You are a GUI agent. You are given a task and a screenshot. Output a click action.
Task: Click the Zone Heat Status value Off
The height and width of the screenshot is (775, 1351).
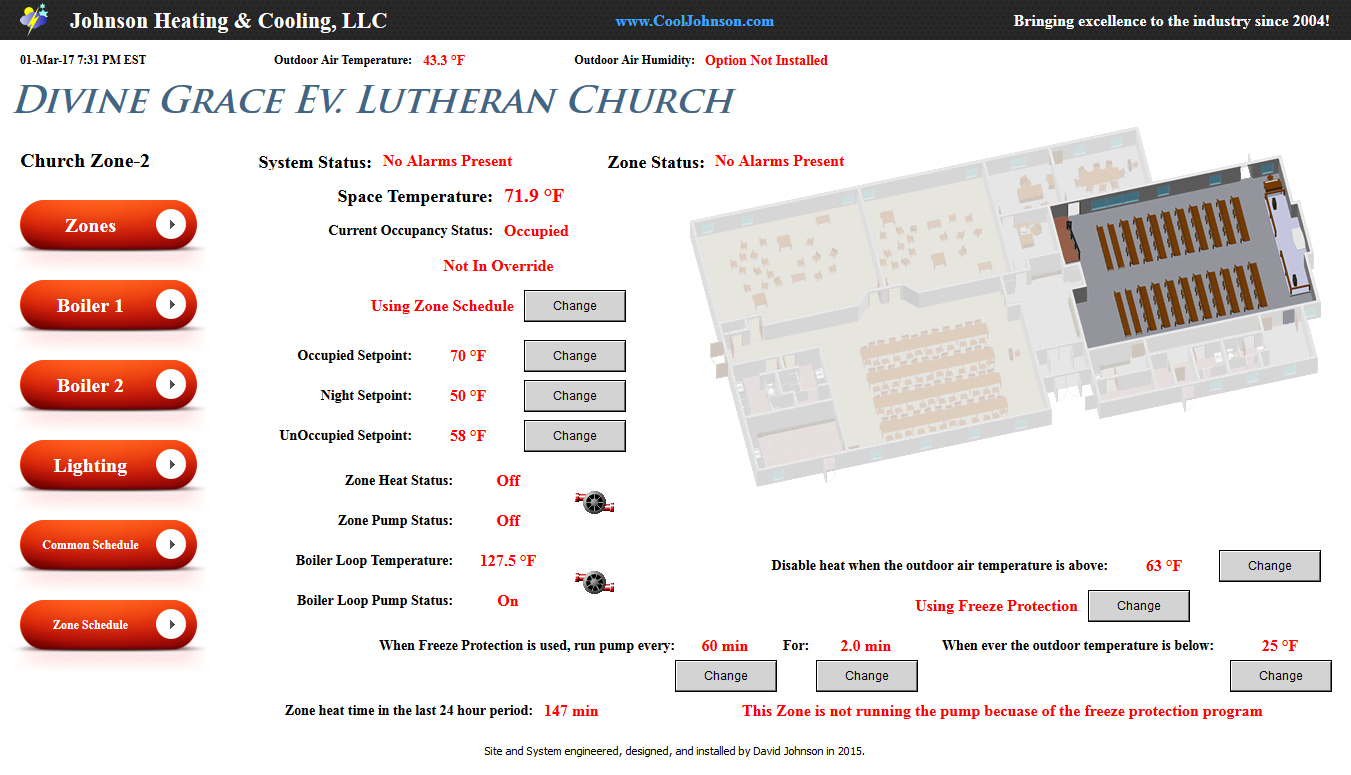point(508,481)
